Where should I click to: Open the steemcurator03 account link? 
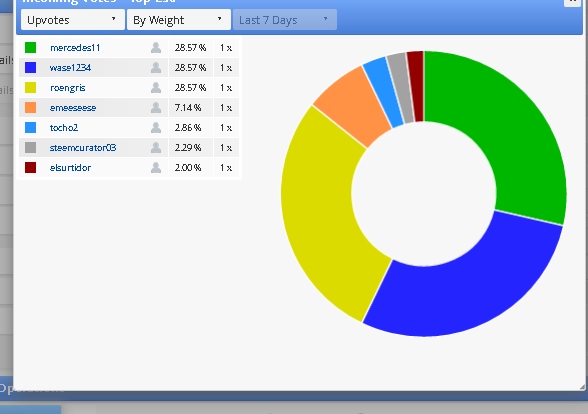pyautogui.click(x=83, y=148)
